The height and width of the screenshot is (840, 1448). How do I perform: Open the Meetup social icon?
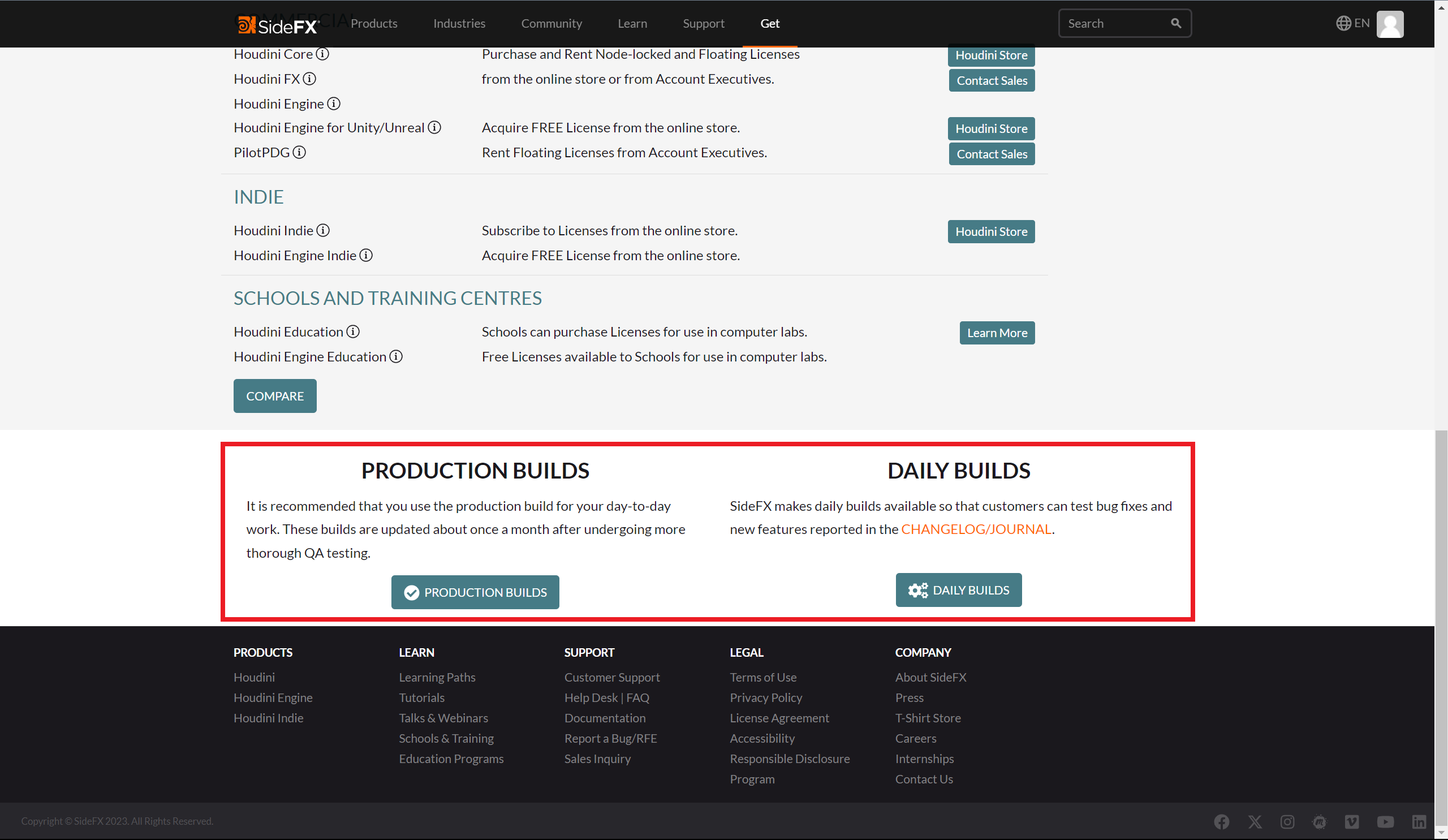1319,821
